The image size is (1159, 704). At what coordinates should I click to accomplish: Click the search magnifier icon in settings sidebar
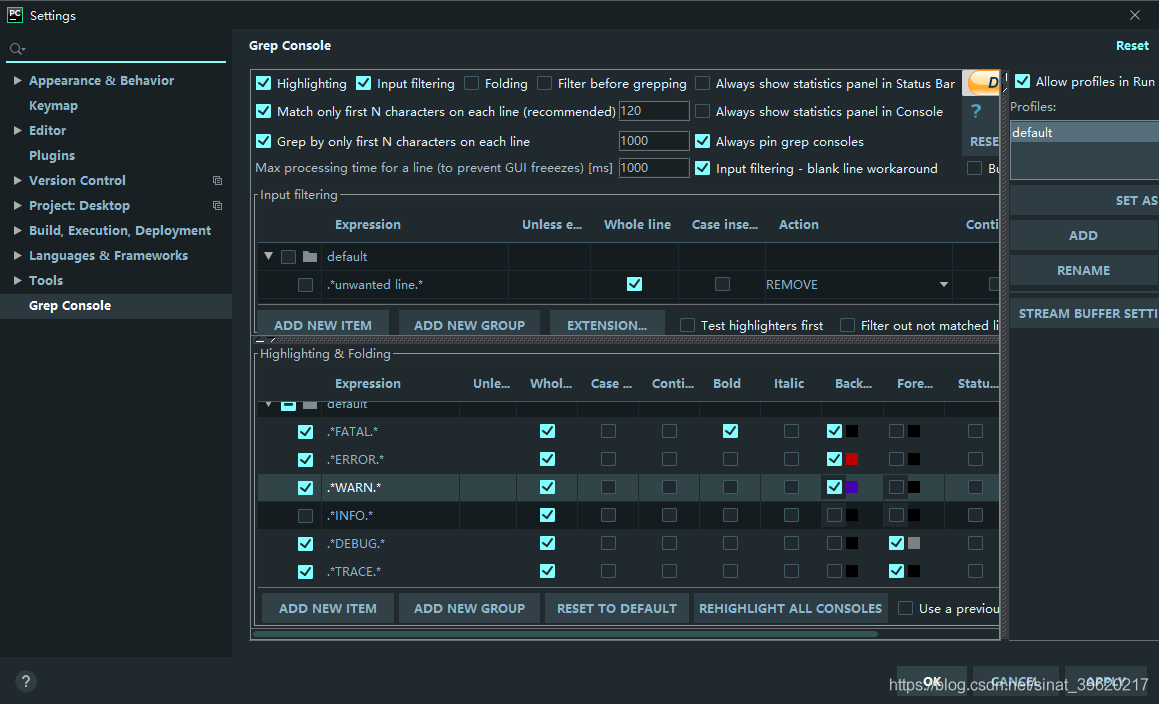[16, 49]
